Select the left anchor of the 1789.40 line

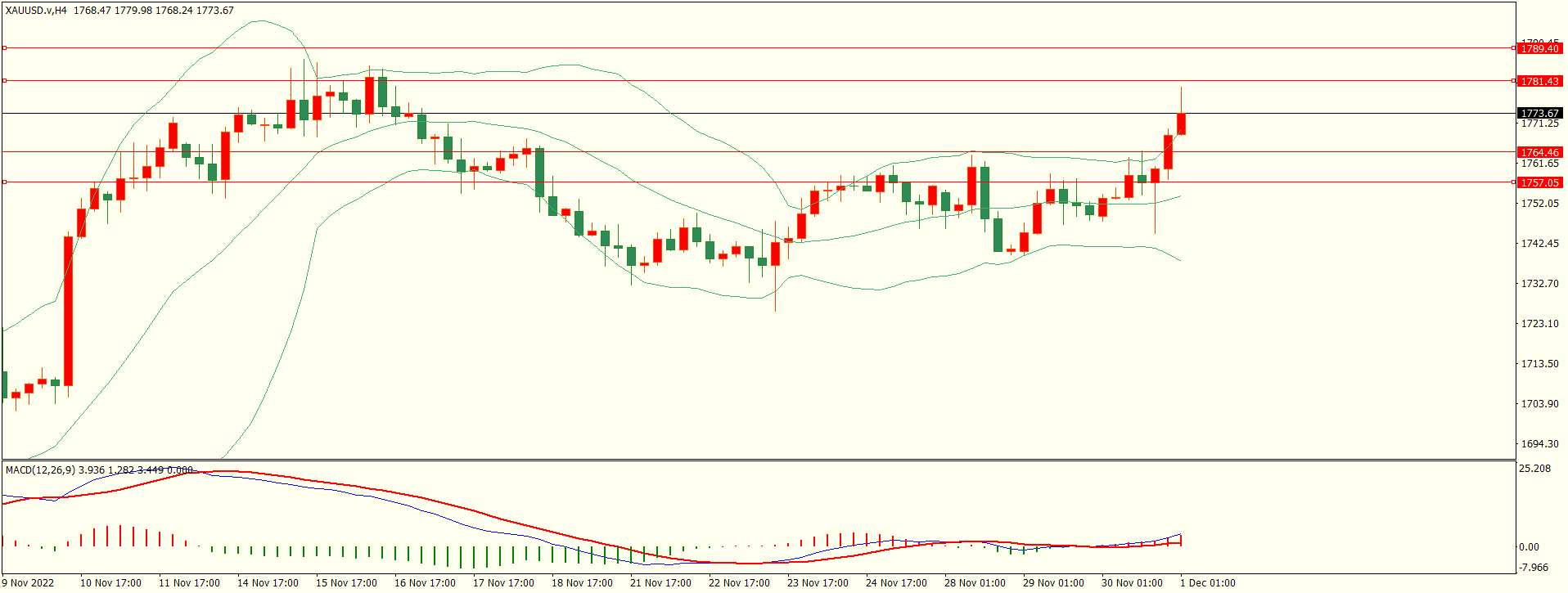tap(4, 48)
